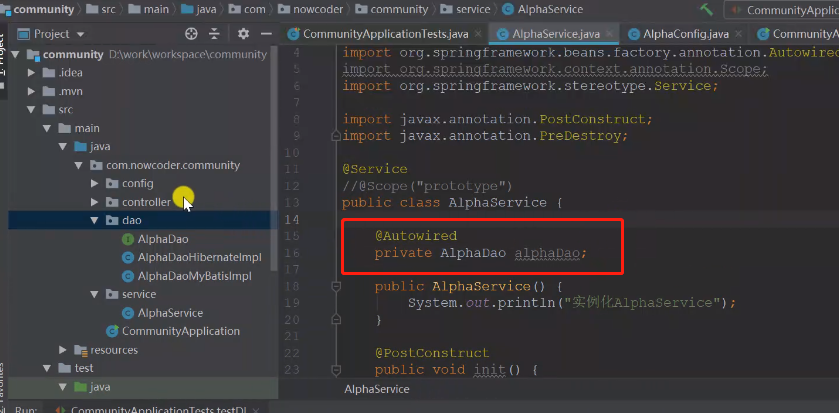
Task: Open the CommunityApplication run configuration dropdown
Action: point(784,10)
